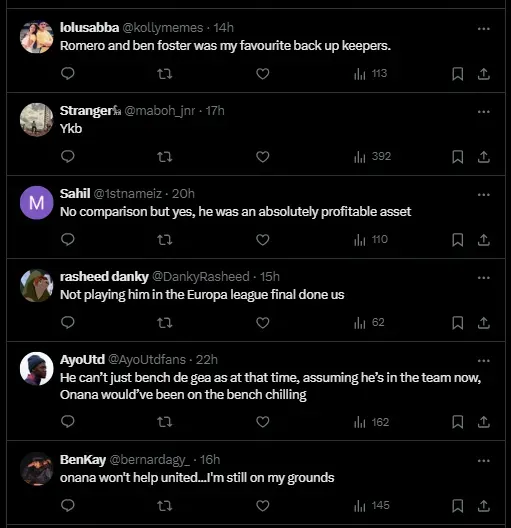
Task: Open more options on AyoUtd's tweet
Action: [x=483, y=361]
